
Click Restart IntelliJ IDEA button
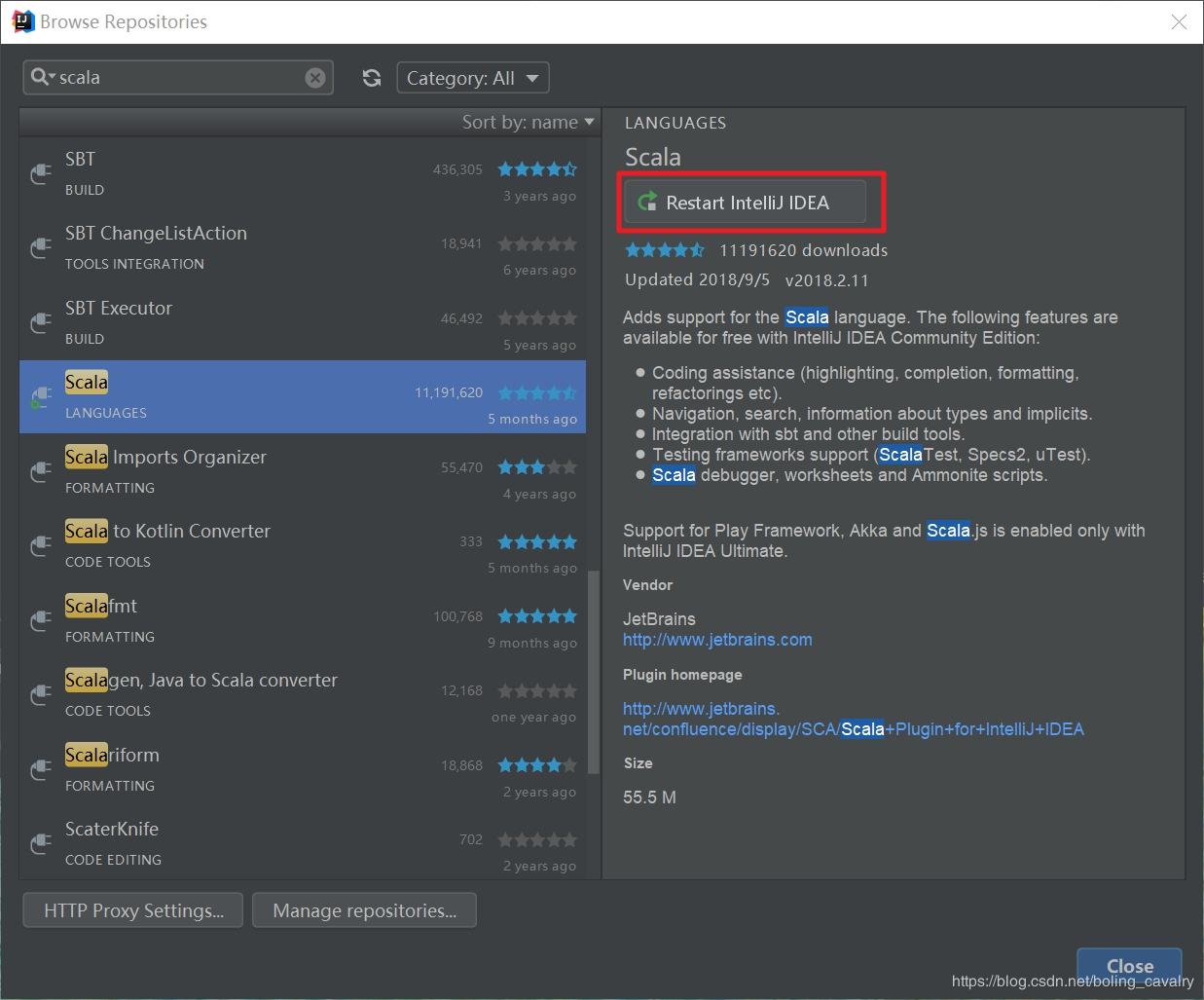tap(746, 203)
